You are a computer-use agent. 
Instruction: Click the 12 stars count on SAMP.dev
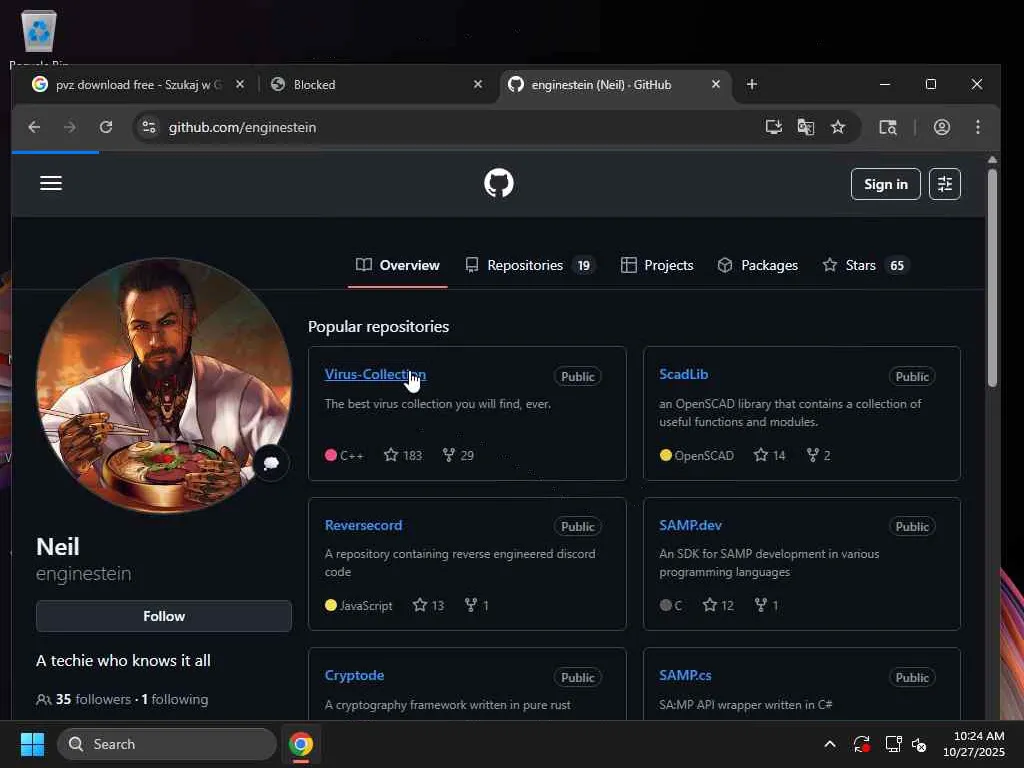pyautogui.click(x=718, y=605)
